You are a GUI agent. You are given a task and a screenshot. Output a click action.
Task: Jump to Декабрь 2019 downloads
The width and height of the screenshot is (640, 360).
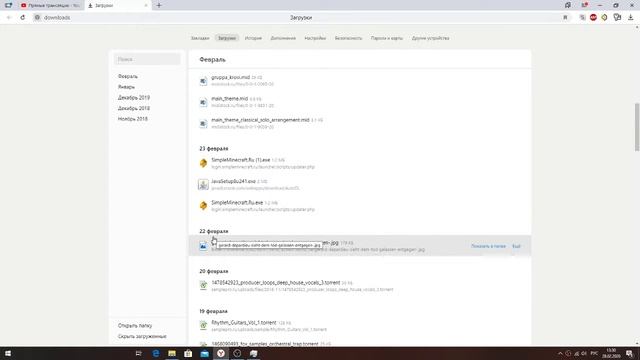pos(134,98)
